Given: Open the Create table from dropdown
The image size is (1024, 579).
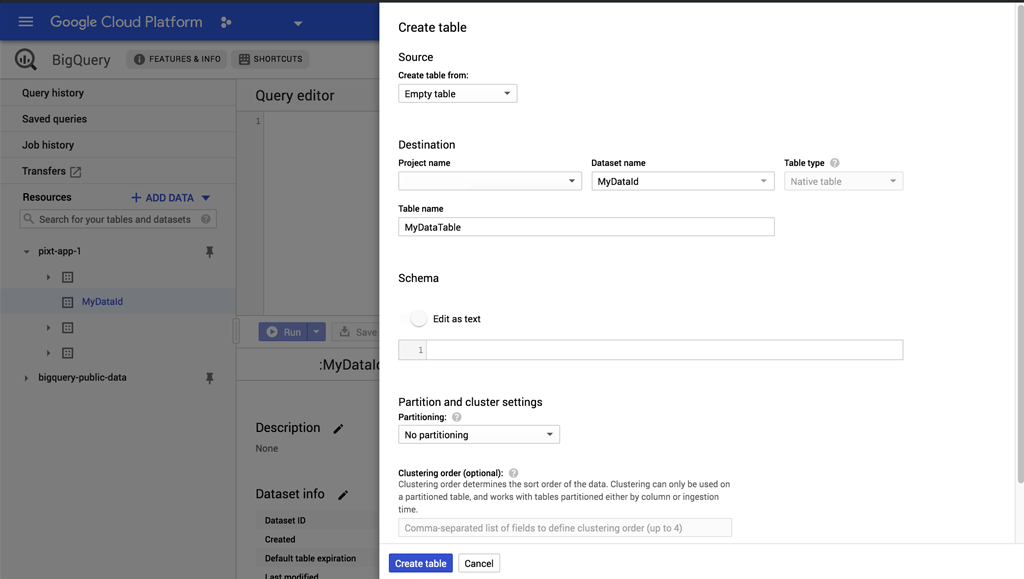Looking at the screenshot, I should 458,93.
